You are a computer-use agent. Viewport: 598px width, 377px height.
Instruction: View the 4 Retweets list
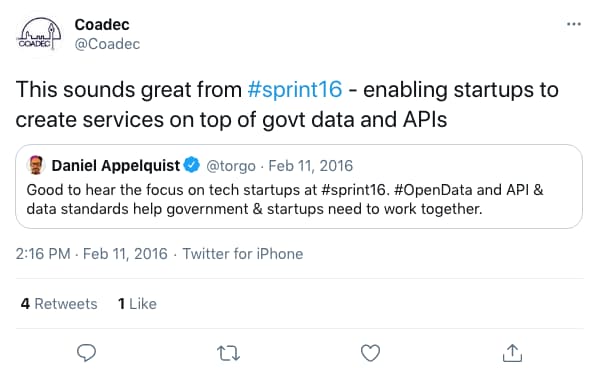click(x=59, y=304)
